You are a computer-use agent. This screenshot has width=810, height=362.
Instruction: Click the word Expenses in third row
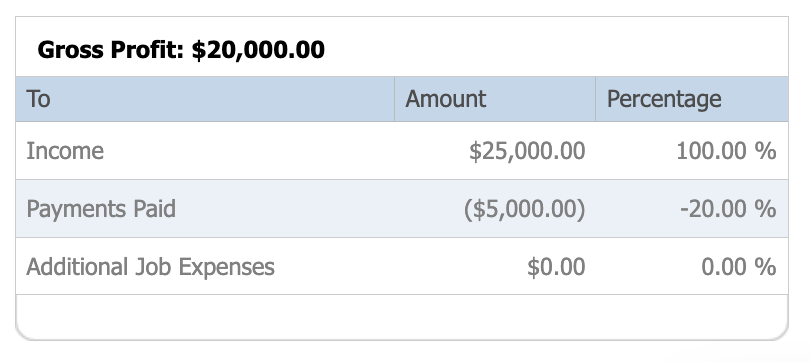(226, 267)
